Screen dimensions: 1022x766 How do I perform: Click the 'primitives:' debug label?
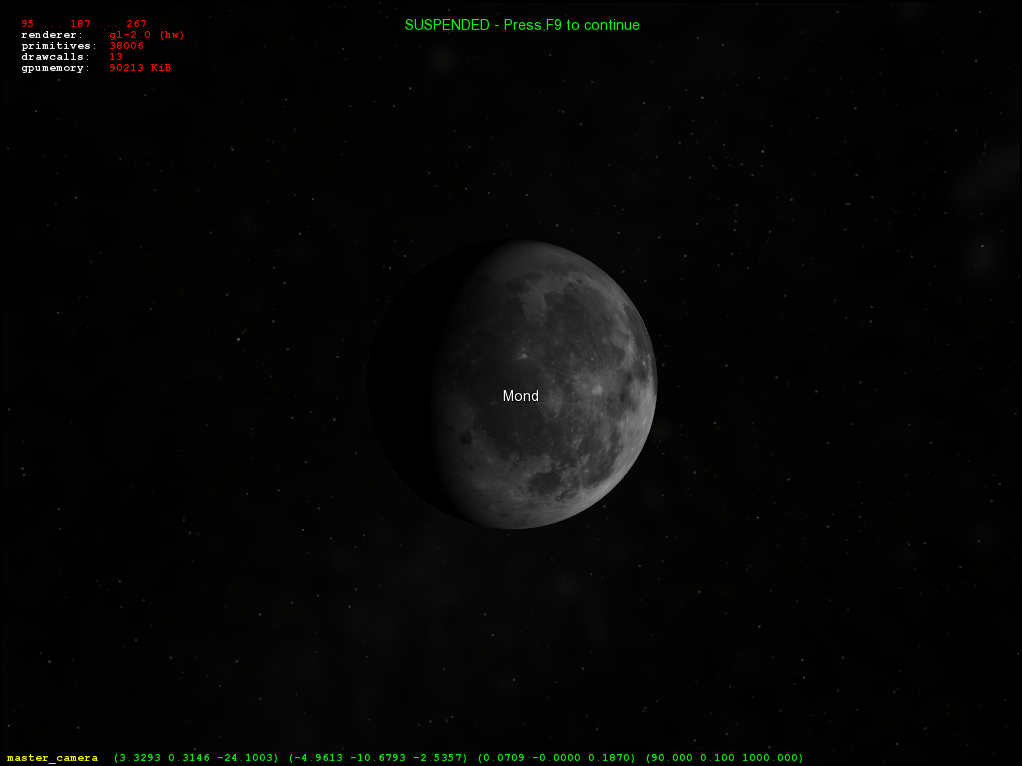pyautogui.click(x=58, y=46)
